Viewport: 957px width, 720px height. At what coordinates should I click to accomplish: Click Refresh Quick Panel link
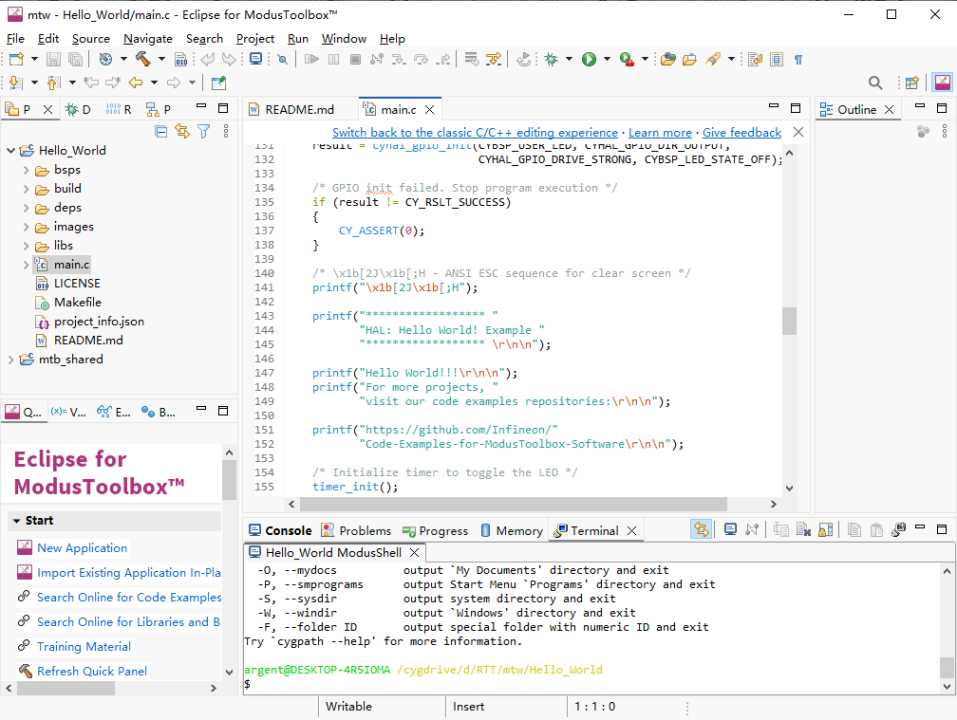92,671
